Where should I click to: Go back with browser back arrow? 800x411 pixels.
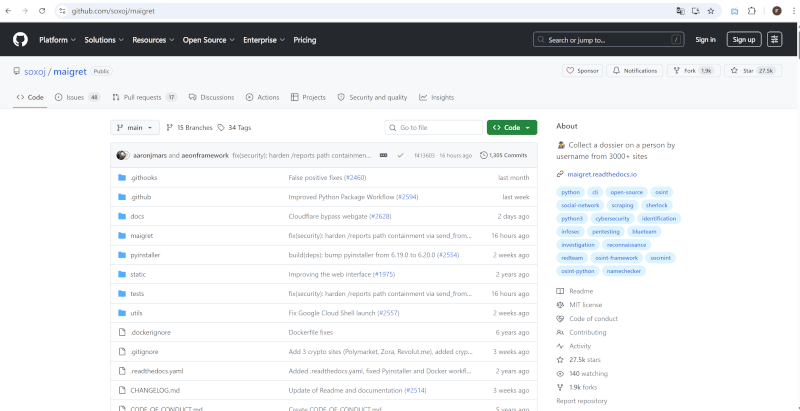[8, 11]
